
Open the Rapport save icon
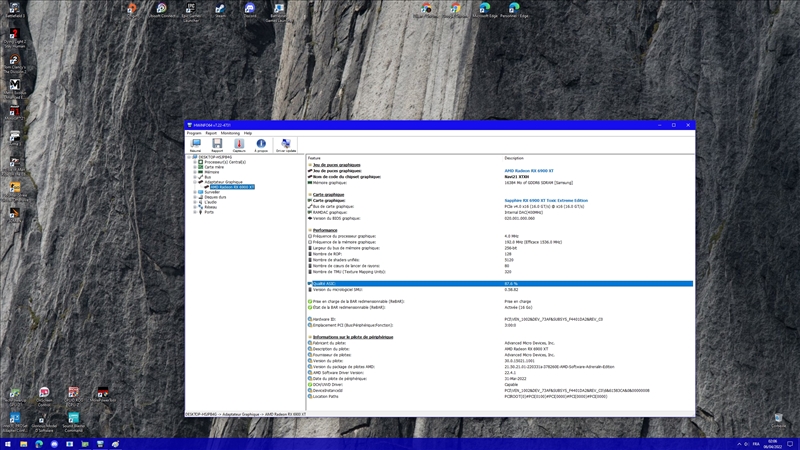[217, 145]
